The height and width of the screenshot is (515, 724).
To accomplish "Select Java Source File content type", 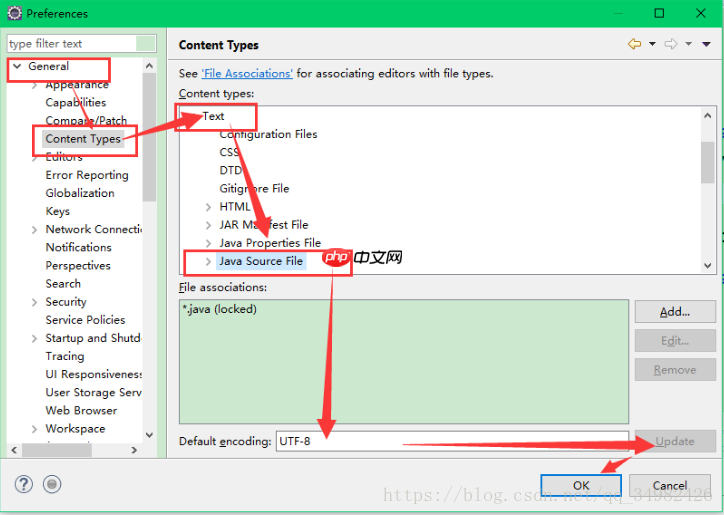I will [x=261, y=261].
